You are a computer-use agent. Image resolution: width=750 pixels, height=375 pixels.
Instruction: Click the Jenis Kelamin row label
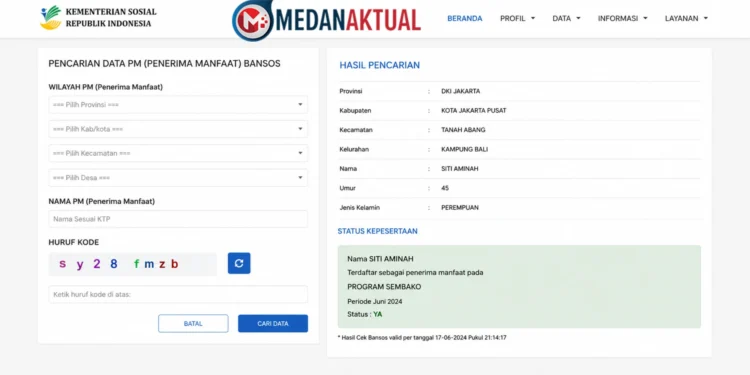359,208
